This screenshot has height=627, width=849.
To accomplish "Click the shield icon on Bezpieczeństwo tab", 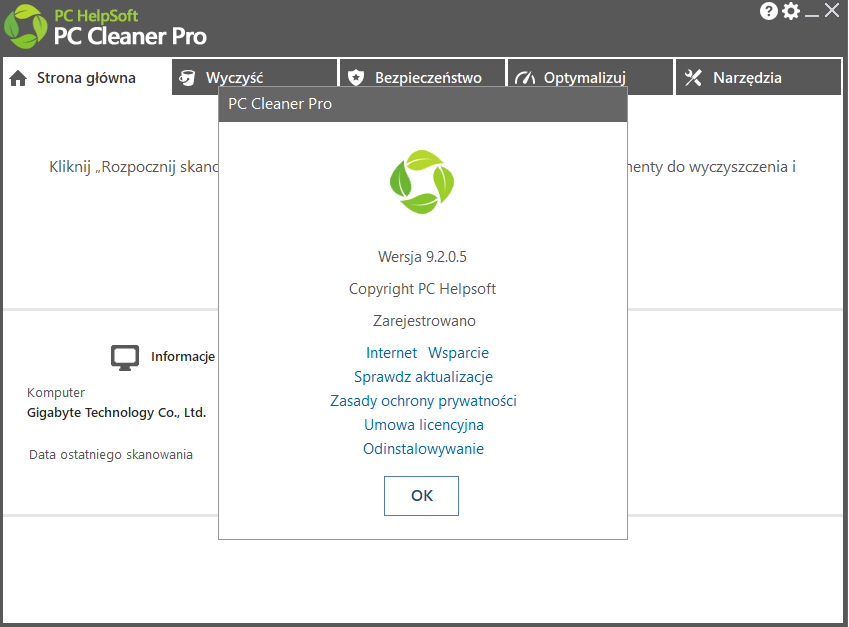I will click(356, 78).
